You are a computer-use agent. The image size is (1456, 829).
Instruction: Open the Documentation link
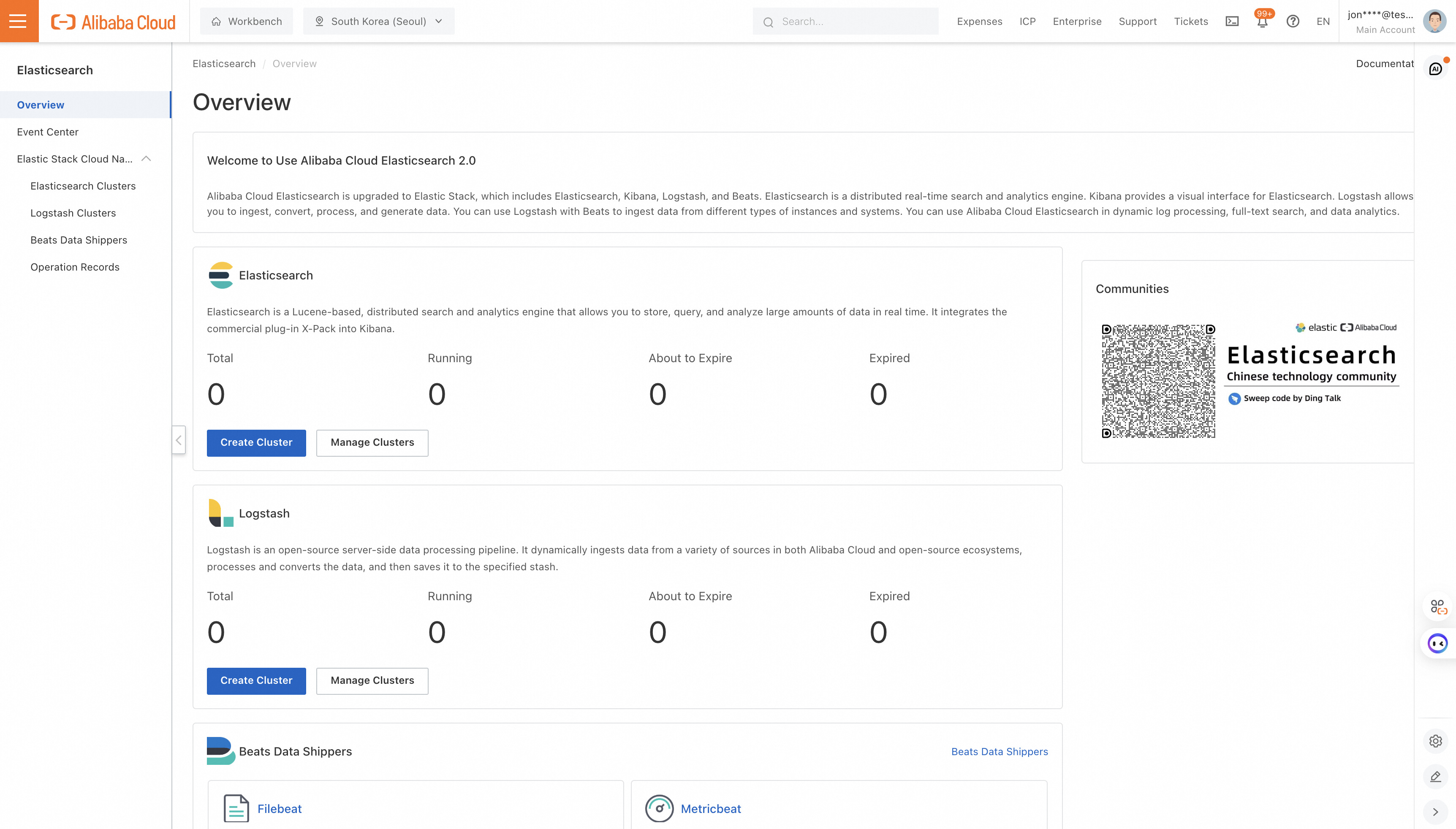tap(1384, 64)
